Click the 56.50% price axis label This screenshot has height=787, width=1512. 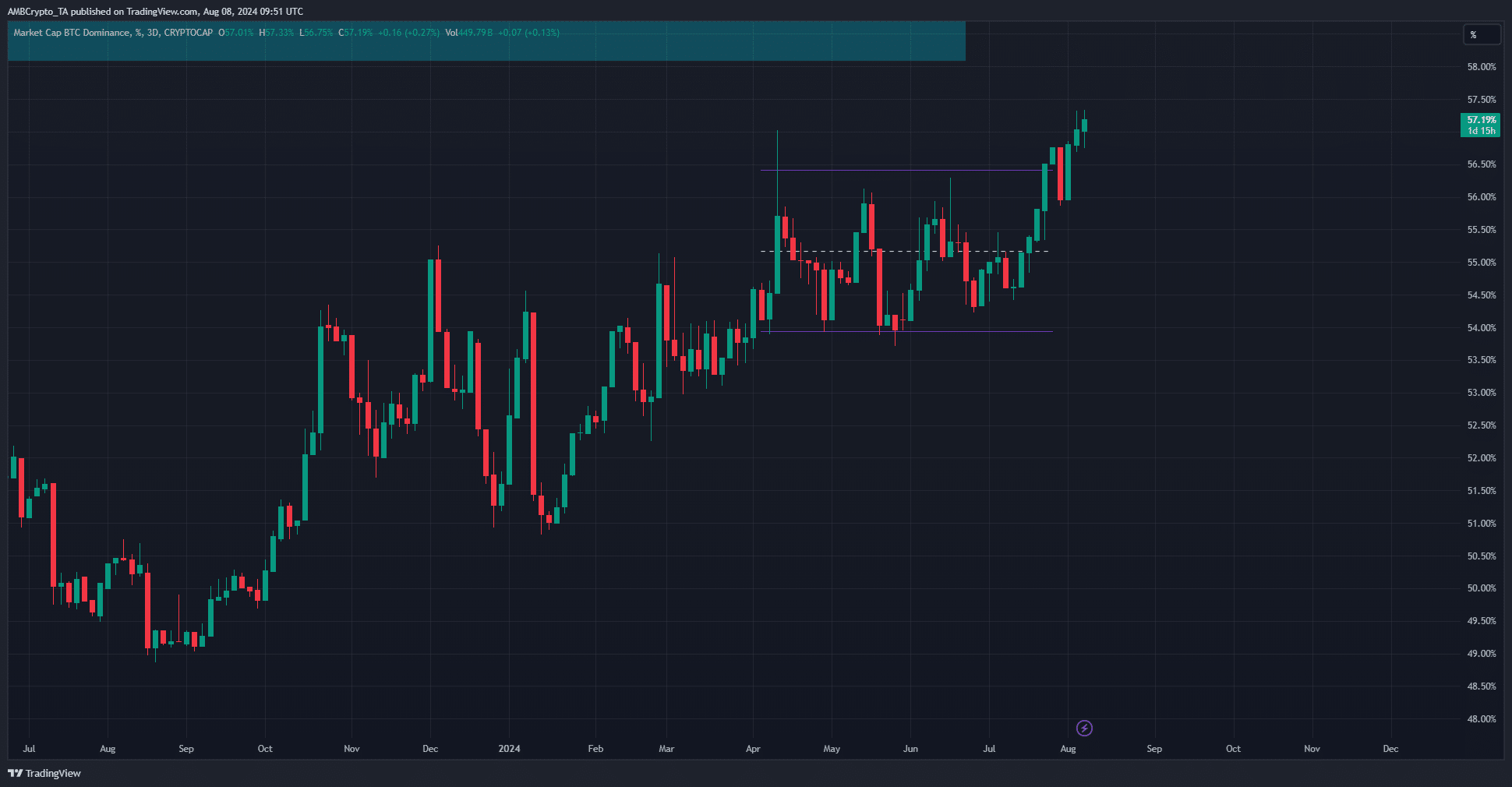coord(1481,164)
